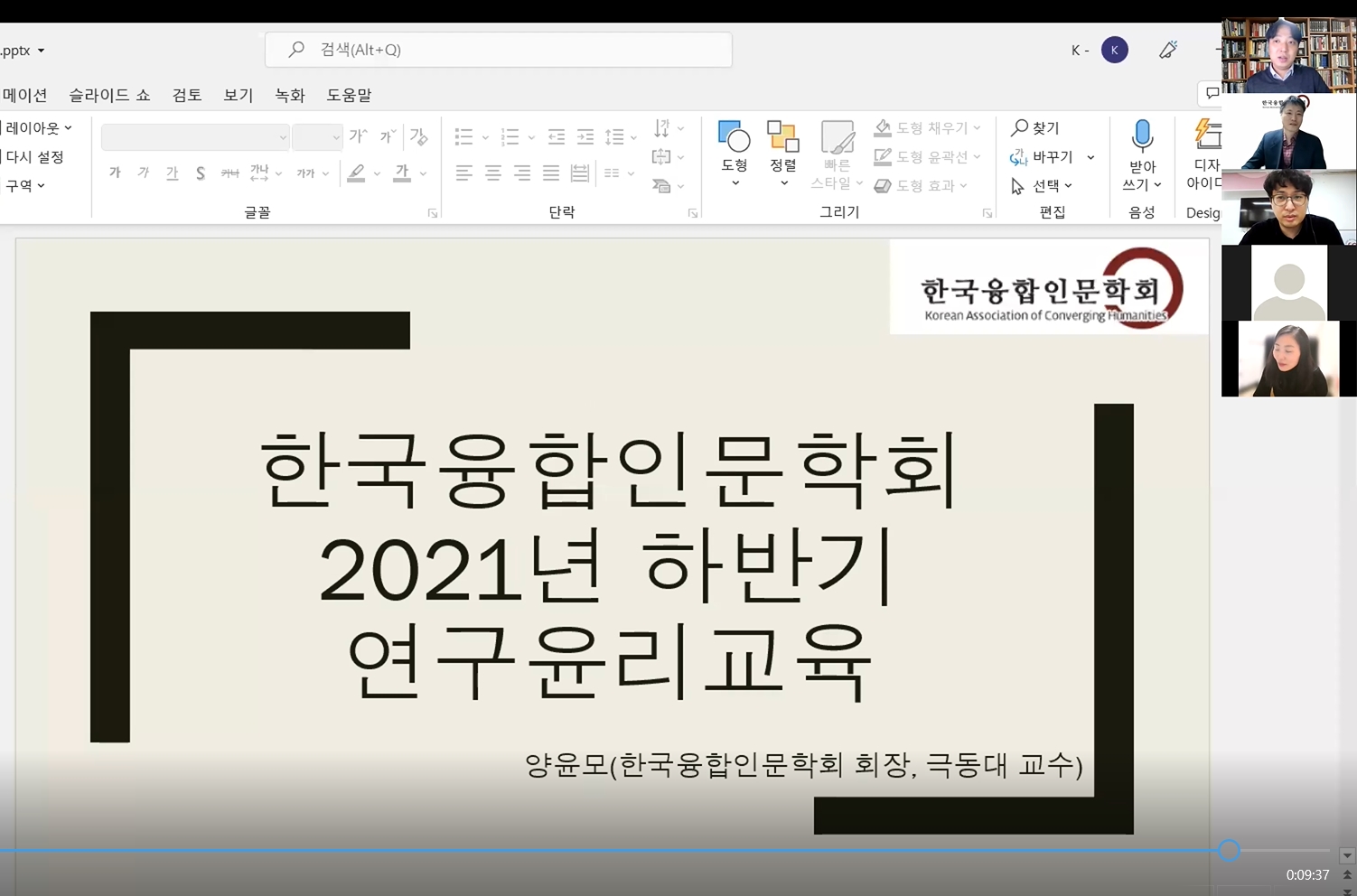
Task: Click 찾기 find button
Action: point(1034,127)
